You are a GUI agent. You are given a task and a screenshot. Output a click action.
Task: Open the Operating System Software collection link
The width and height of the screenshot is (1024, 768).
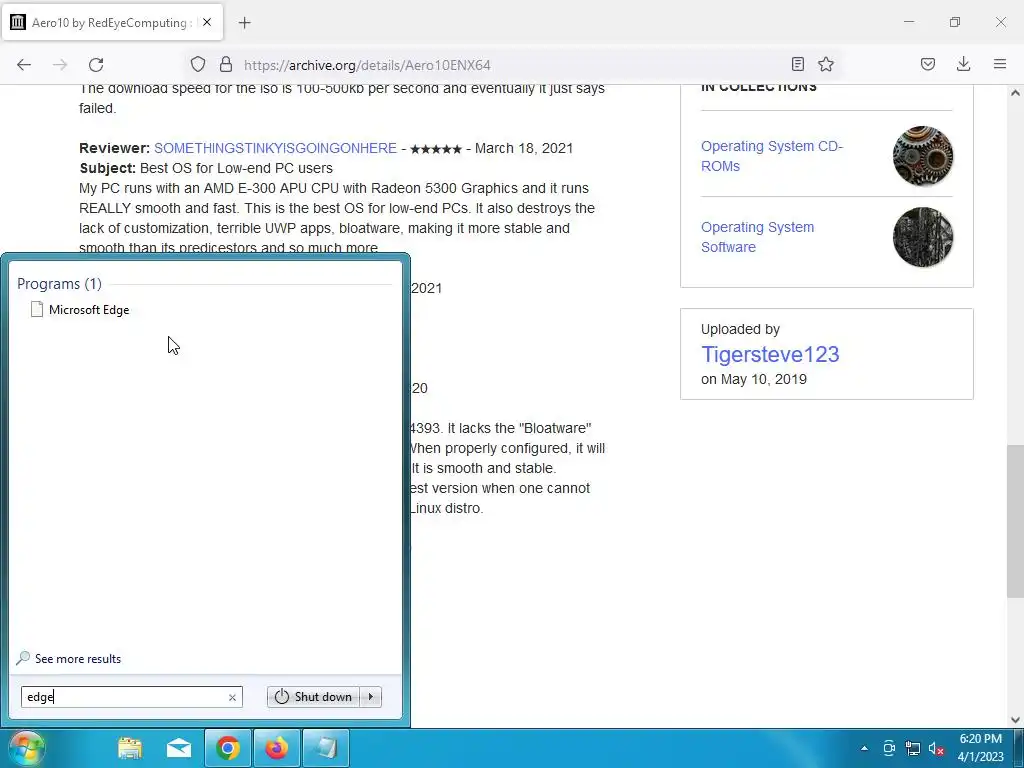(758, 237)
